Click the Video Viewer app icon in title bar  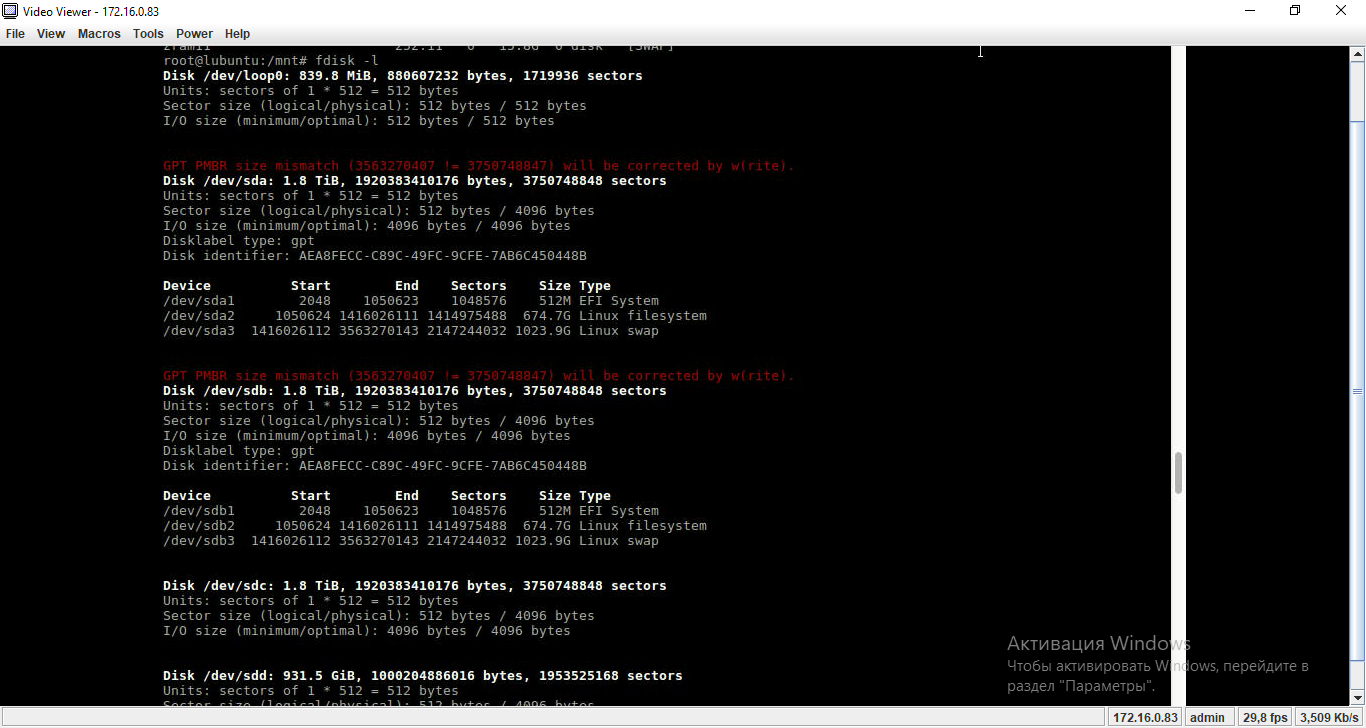coord(11,11)
